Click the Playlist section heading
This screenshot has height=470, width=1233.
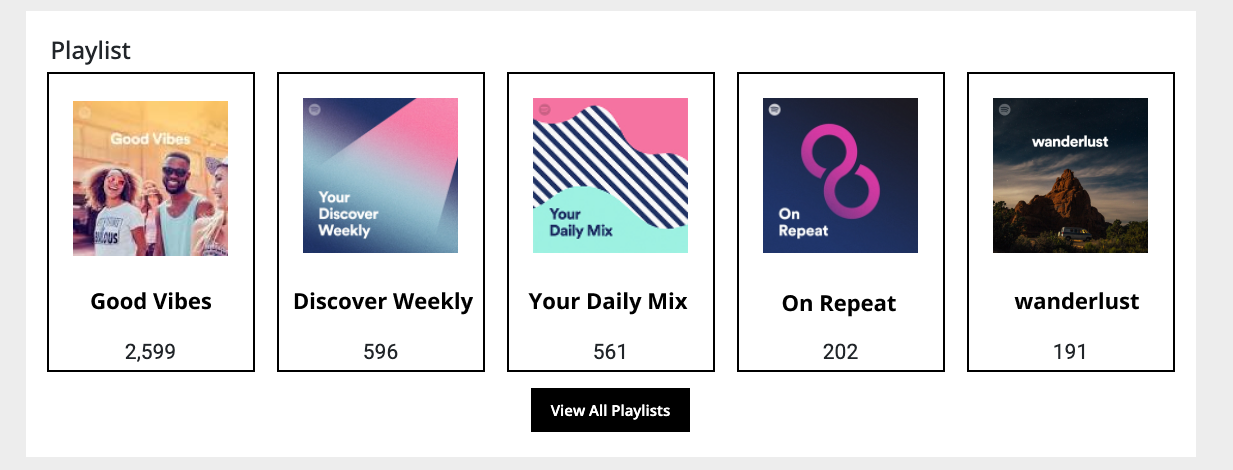[x=91, y=51]
